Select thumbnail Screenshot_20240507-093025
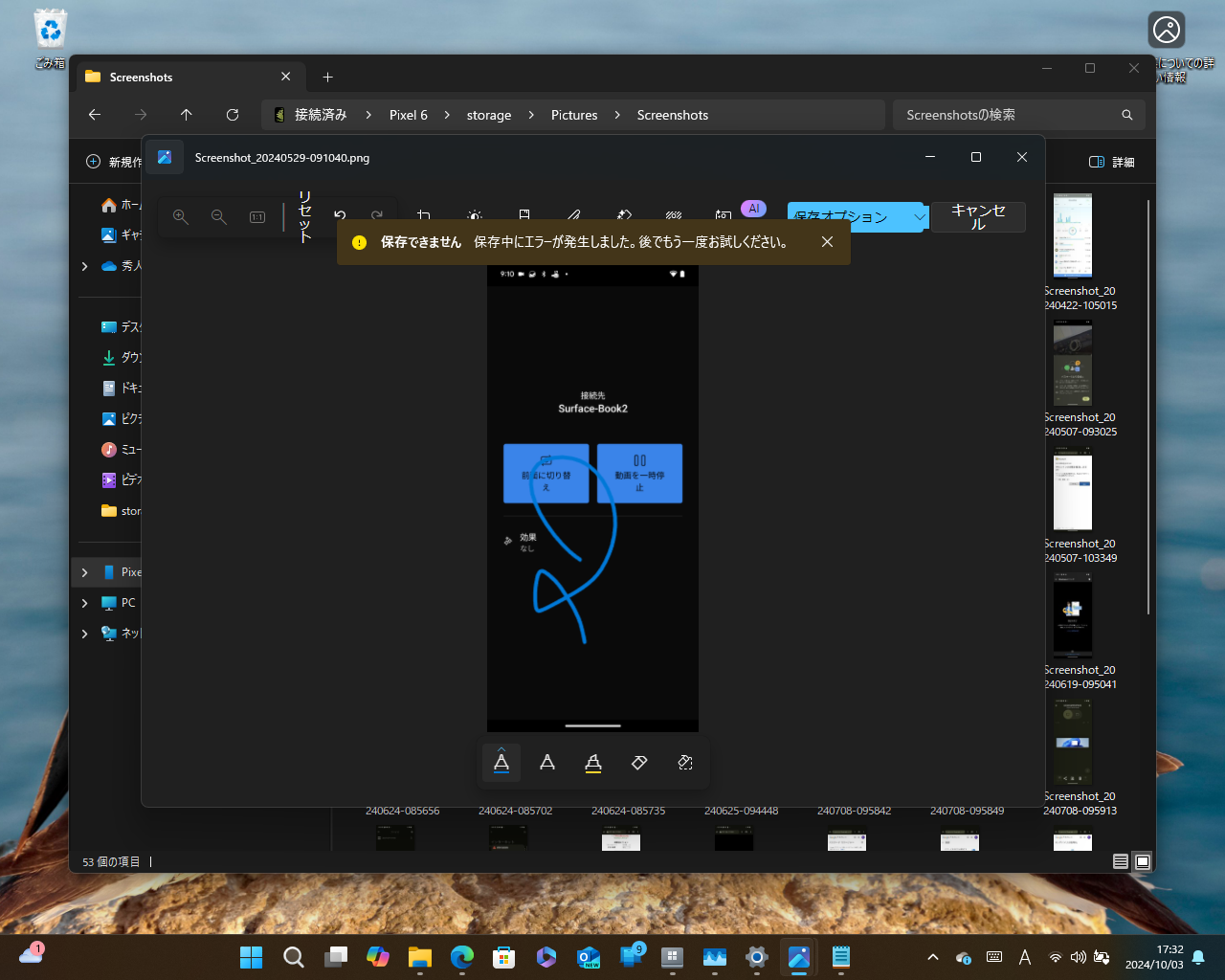The width and height of the screenshot is (1225, 980). click(1073, 362)
